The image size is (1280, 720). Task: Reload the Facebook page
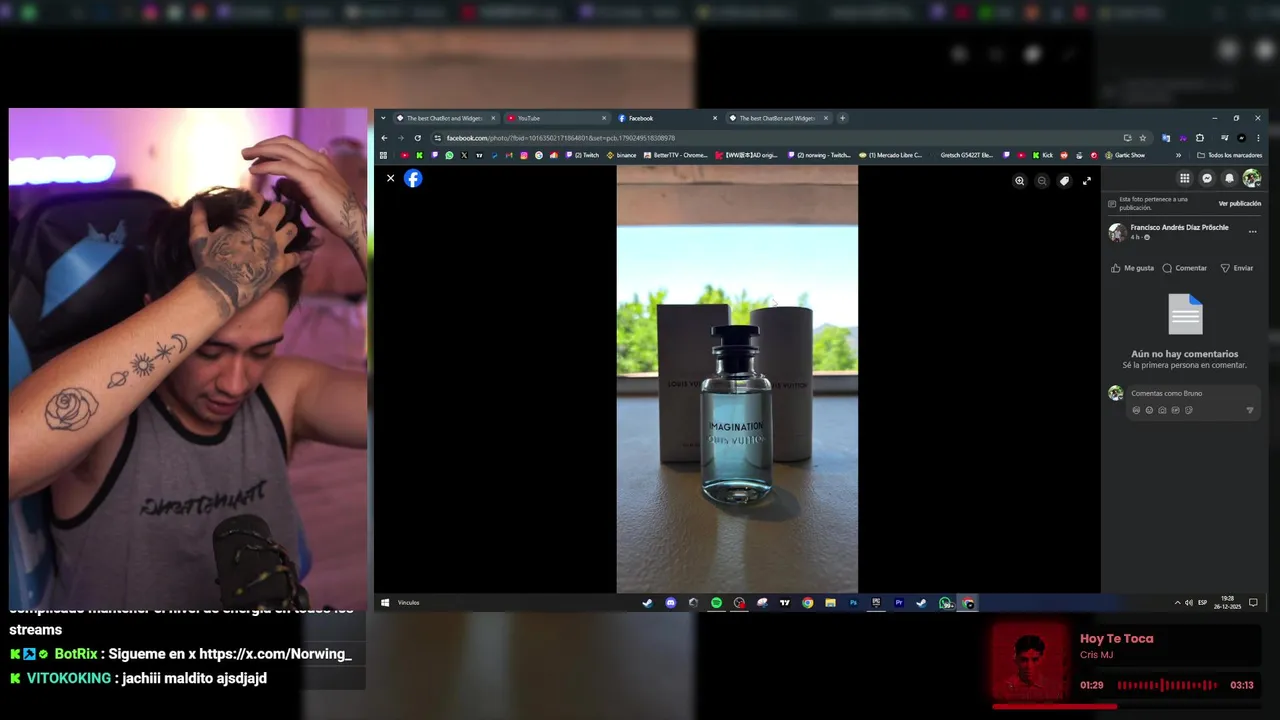[418, 138]
